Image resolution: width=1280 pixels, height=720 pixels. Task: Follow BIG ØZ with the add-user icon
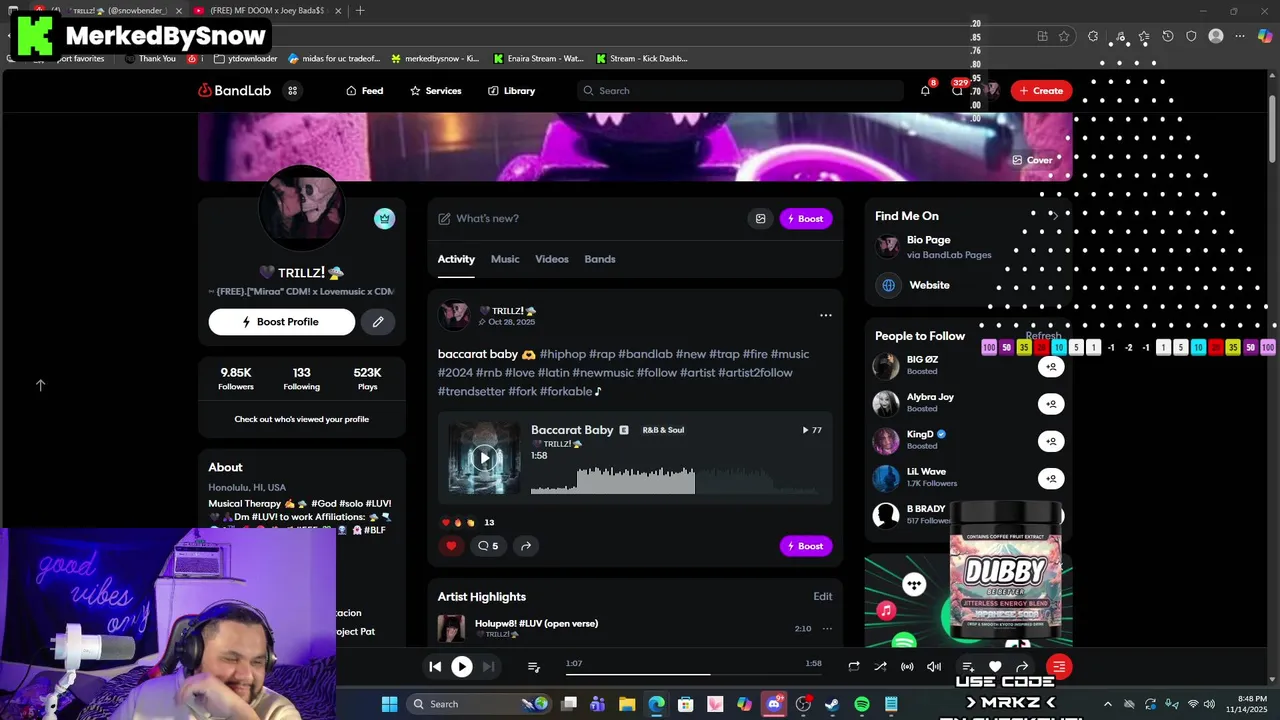[1050, 367]
